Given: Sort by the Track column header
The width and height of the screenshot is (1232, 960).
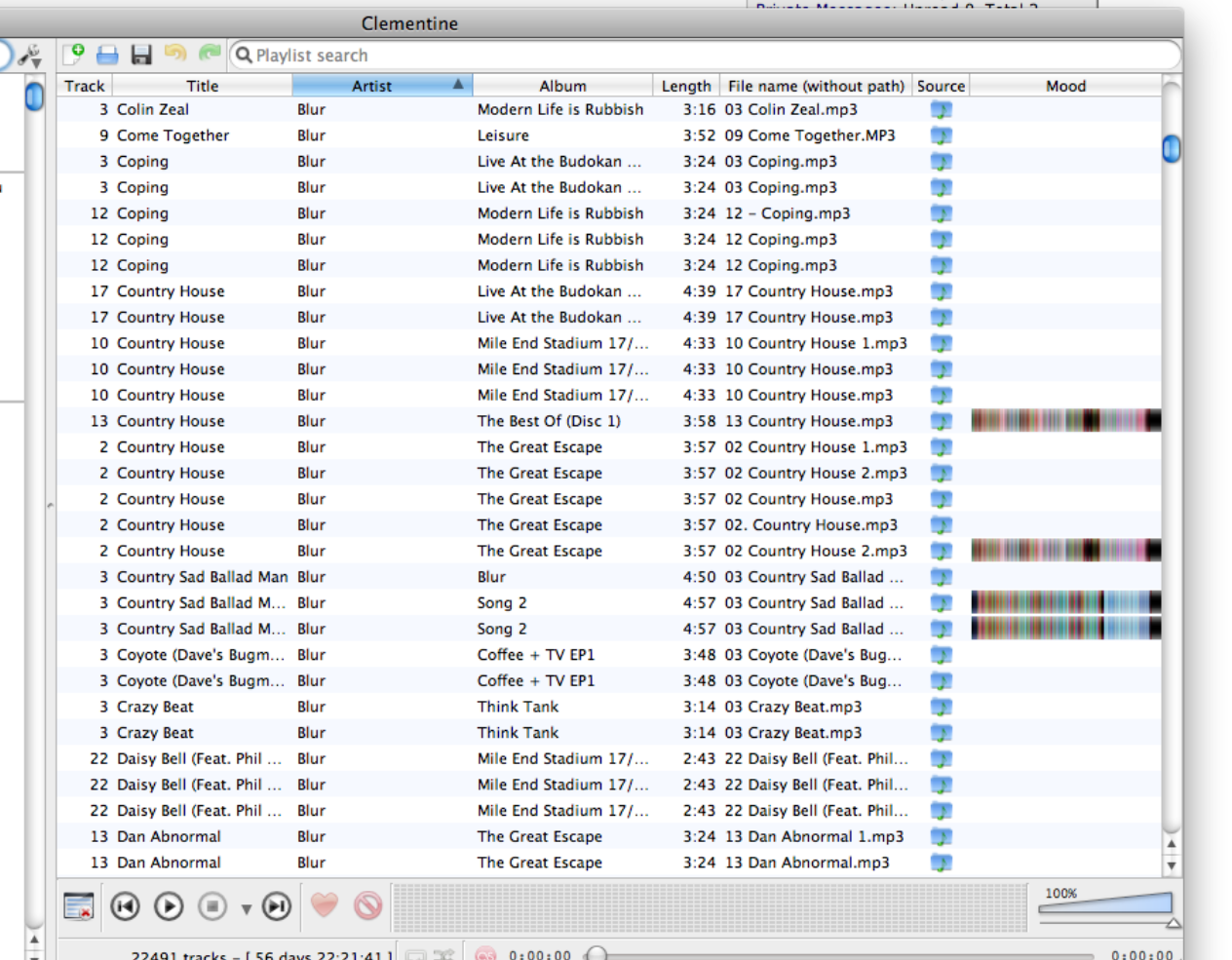Looking at the screenshot, I should pyautogui.click(x=84, y=86).
